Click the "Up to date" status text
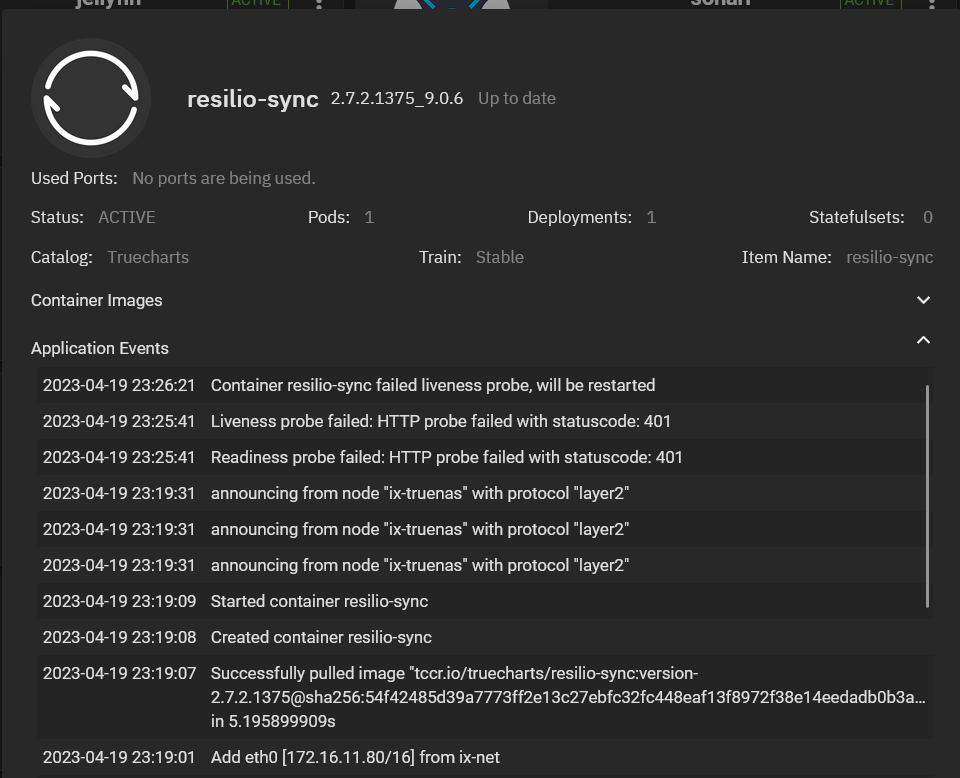The height and width of the screenshot is (778, 960). click(x=517, y=98)
